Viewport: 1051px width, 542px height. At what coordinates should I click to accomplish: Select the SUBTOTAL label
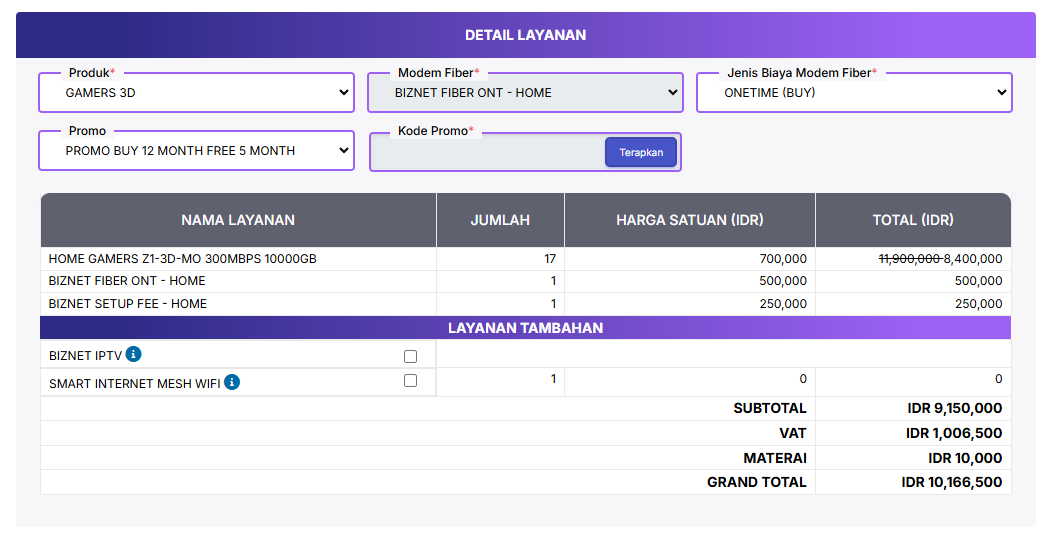click(770, 408)
